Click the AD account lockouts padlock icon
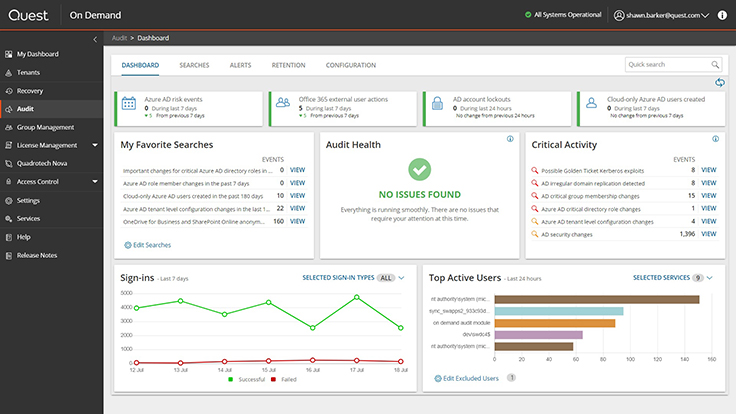 click(x=437, y=103)
